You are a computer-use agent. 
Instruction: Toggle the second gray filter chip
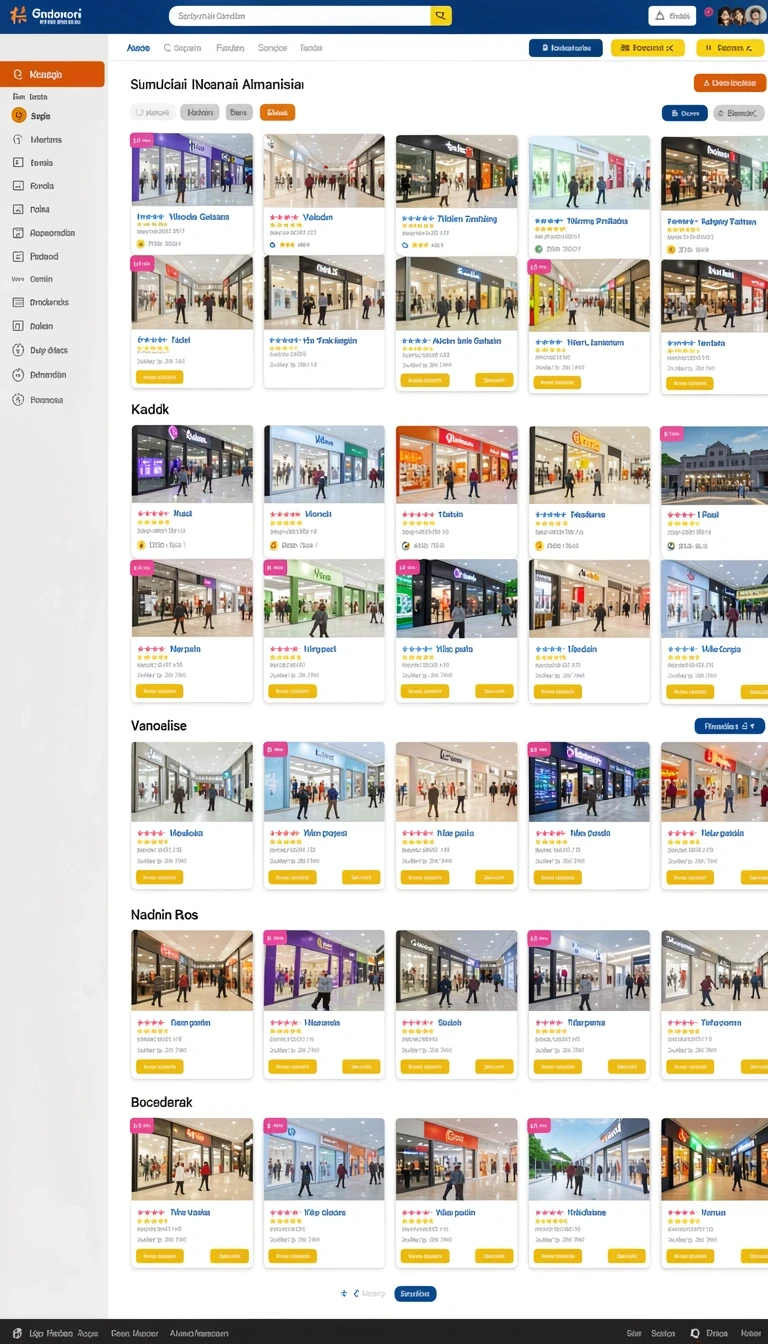201,113
